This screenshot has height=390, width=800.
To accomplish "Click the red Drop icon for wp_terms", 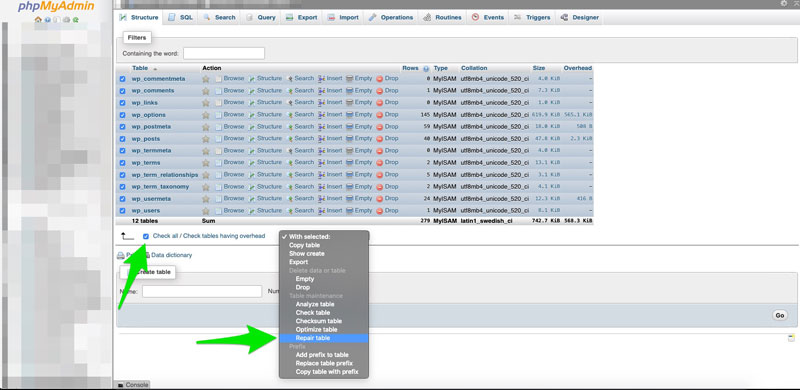I will (x=380, y=163).
